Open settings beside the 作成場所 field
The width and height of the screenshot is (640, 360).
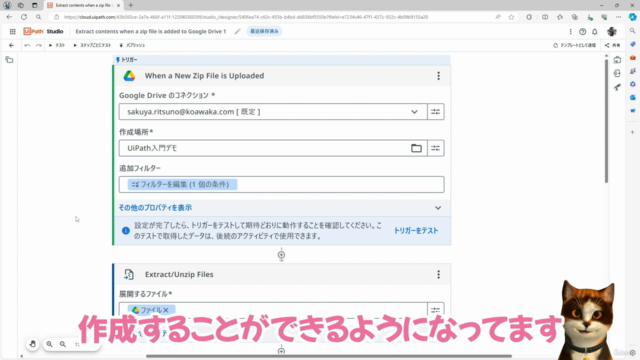tap(436, 148)
